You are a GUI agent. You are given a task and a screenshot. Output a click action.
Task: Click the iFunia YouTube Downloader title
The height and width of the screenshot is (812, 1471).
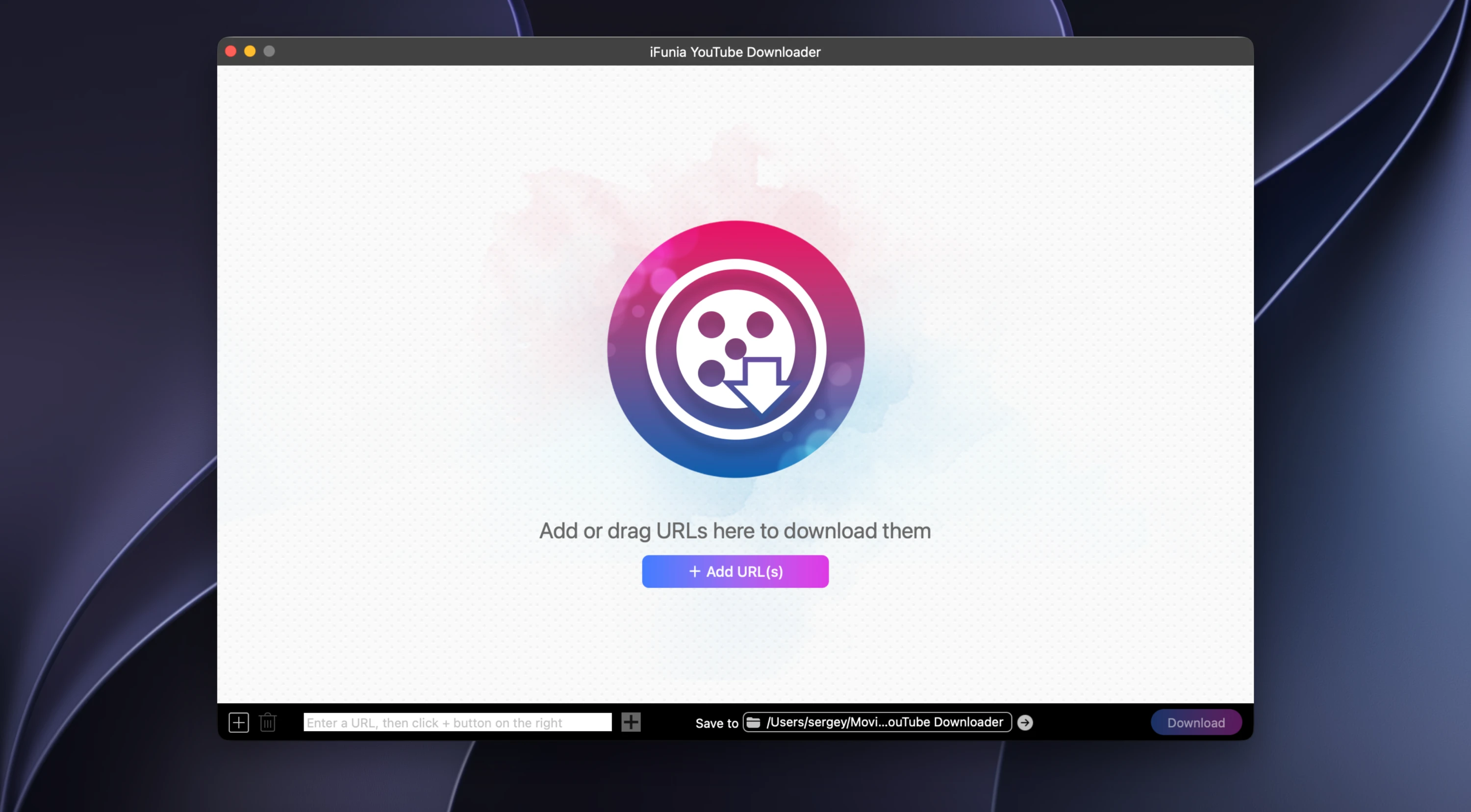tap(735, 52)
